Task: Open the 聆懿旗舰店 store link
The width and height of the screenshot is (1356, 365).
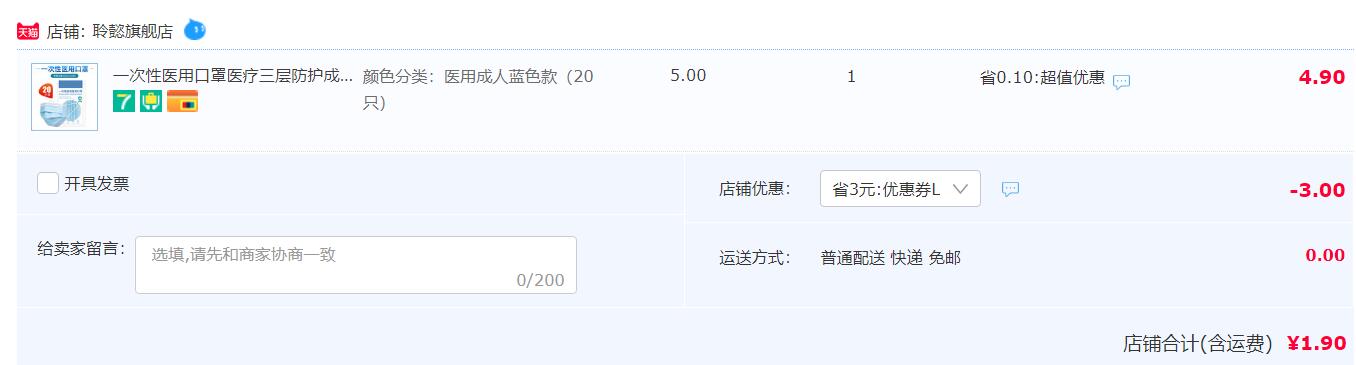Action: pos(139,31)
